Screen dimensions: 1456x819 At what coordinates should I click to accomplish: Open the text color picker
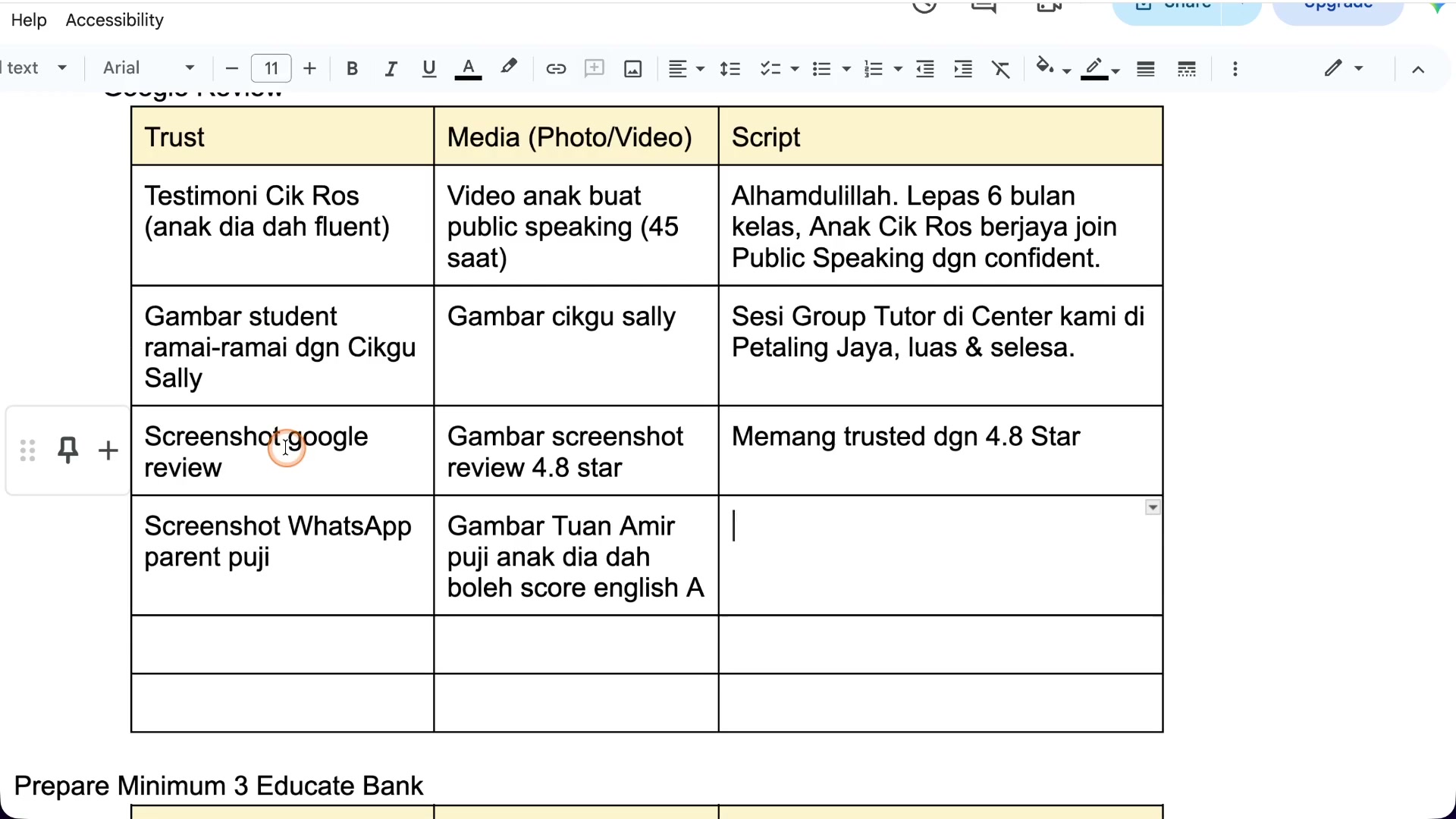(x=468, y=69)
